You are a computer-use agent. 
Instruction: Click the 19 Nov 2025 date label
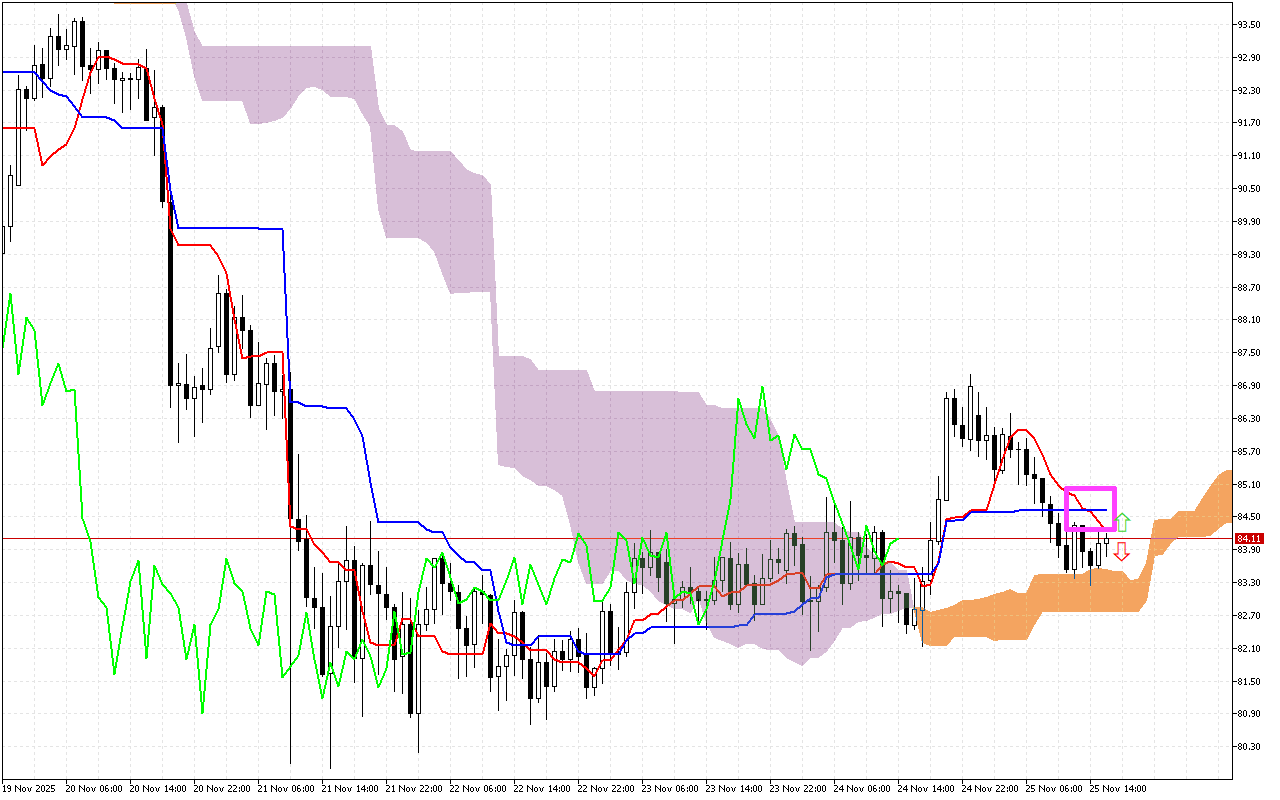[x=32, y=788]
